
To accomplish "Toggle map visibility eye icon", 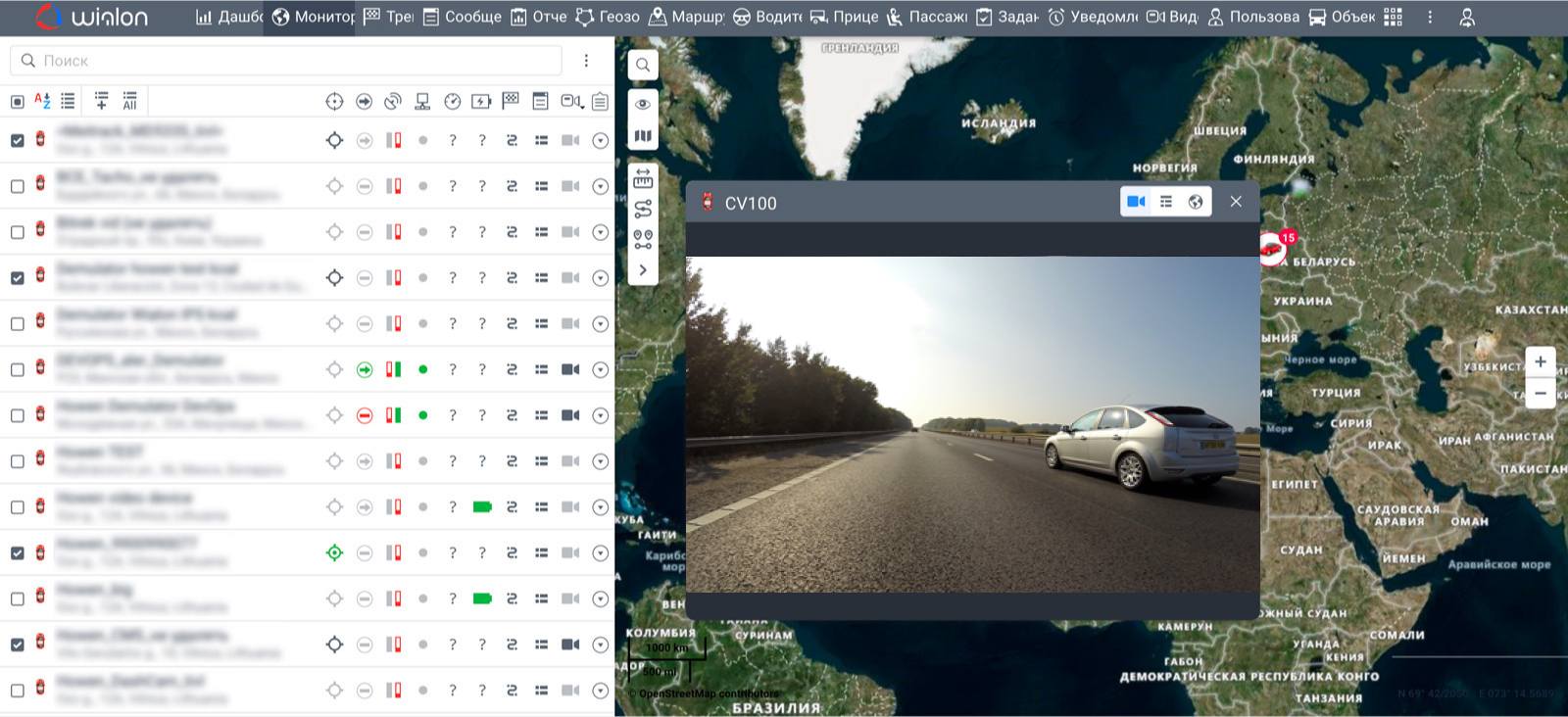I will (643, 104).
